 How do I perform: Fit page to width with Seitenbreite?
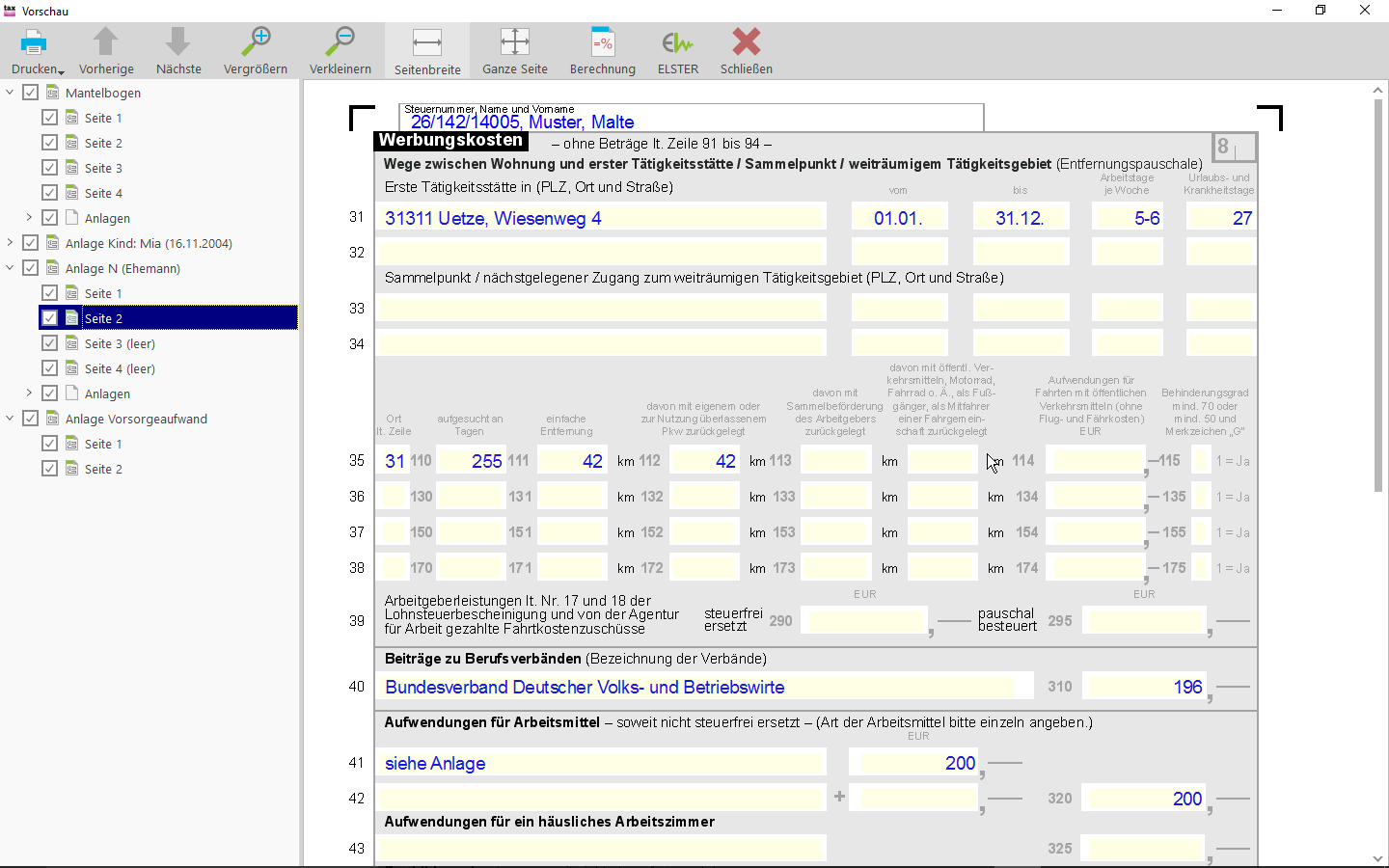427,51
